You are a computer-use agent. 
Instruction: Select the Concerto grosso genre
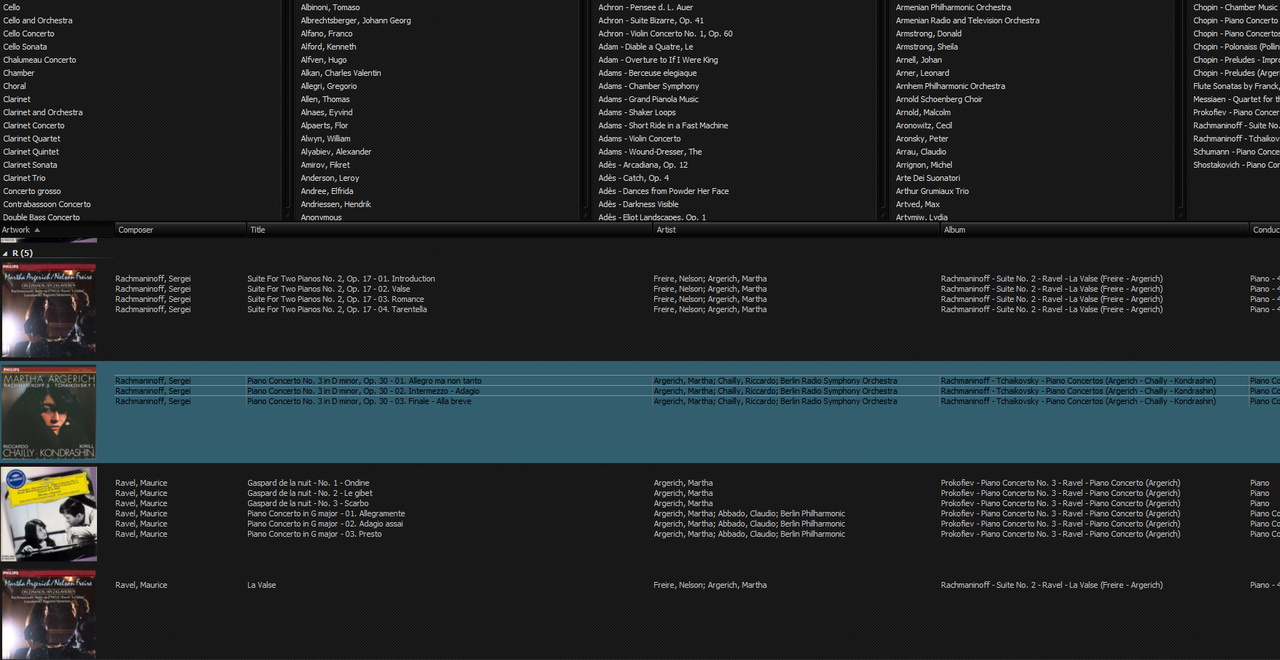click(32, 191)
